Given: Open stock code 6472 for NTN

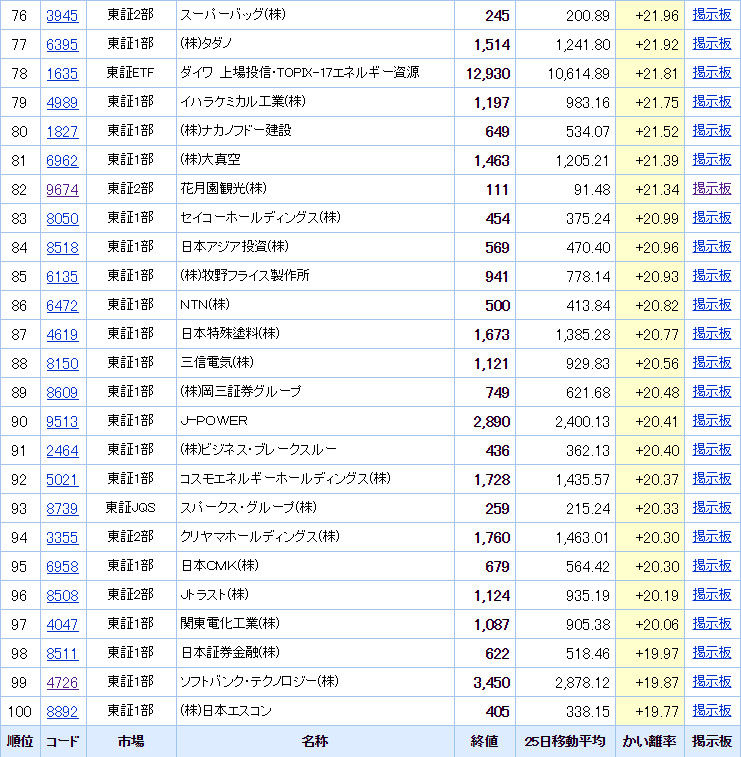Looking at the screenshot, I should [x=62, y=305].
